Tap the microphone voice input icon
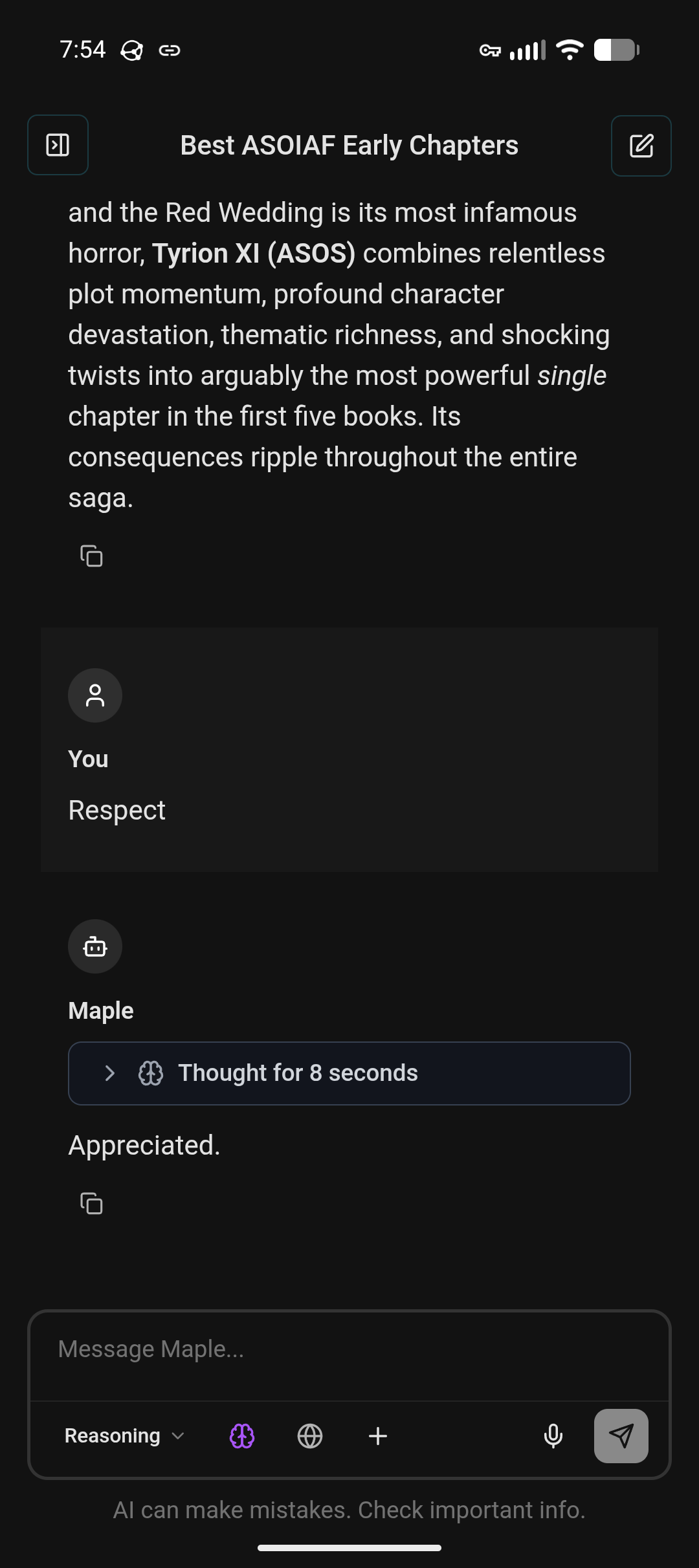The height and width of the screenshot is (1568, 699). point(553,1436)
